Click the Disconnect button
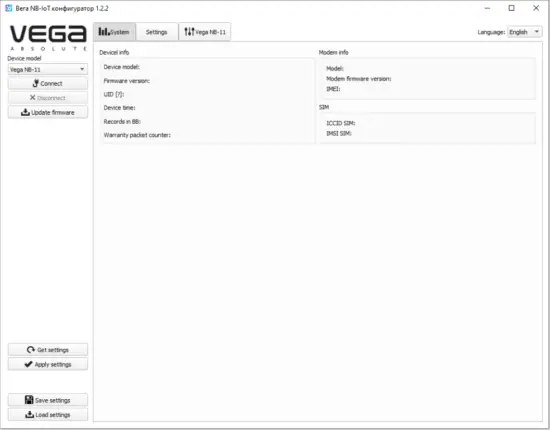The image size is (550, 430). (48, 98)
